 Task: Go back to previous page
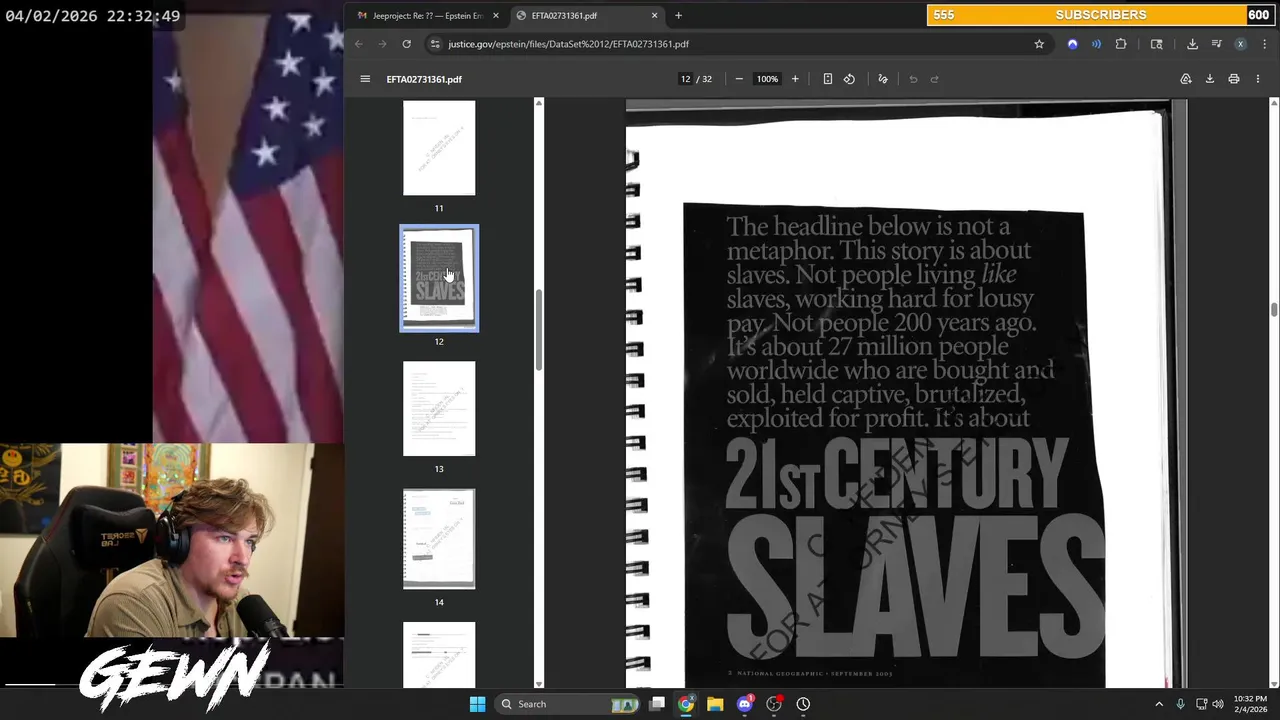click(x=359, y=44)
